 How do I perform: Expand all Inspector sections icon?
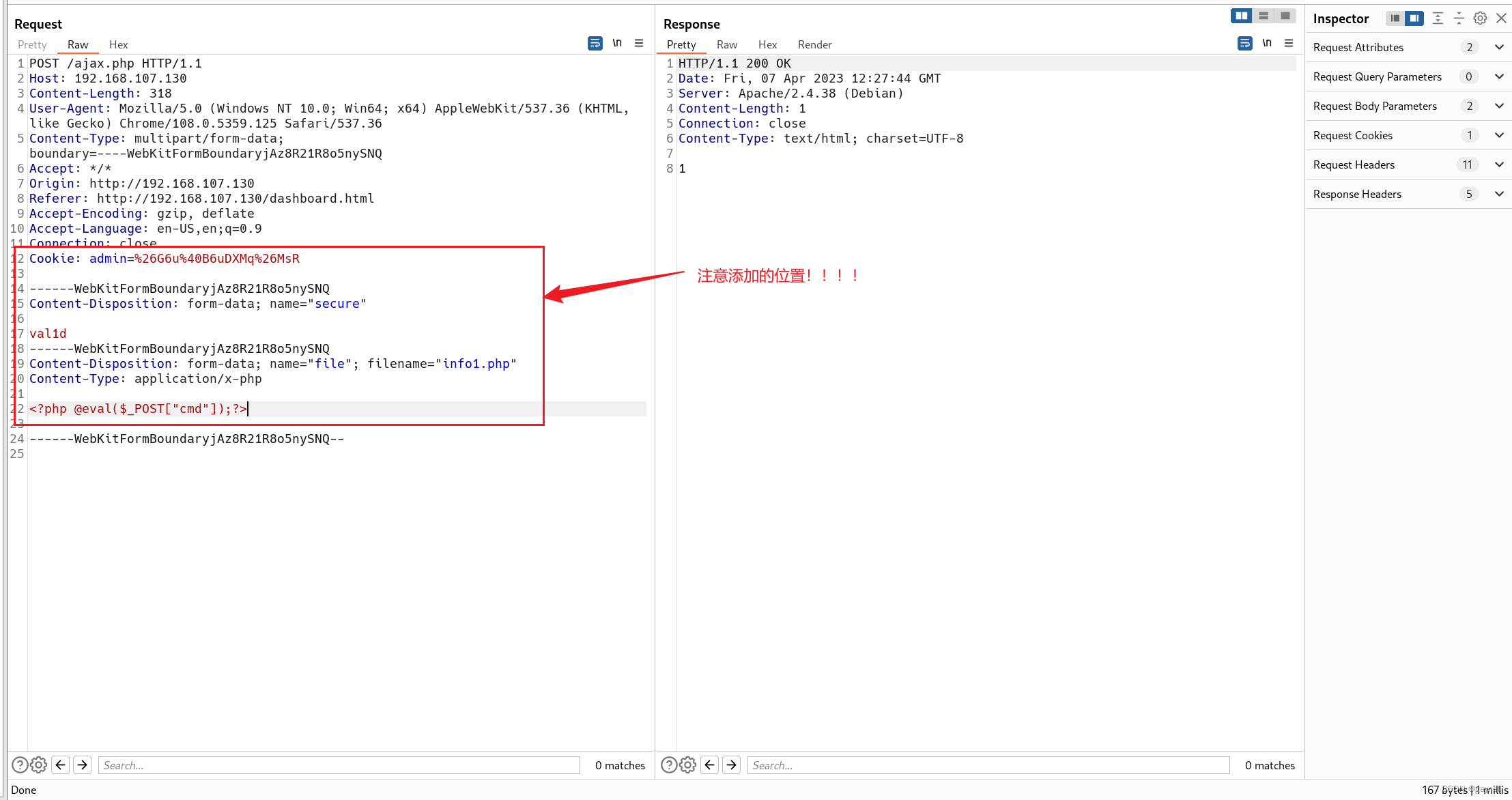pyautogui.click(x=1438, y=18)
